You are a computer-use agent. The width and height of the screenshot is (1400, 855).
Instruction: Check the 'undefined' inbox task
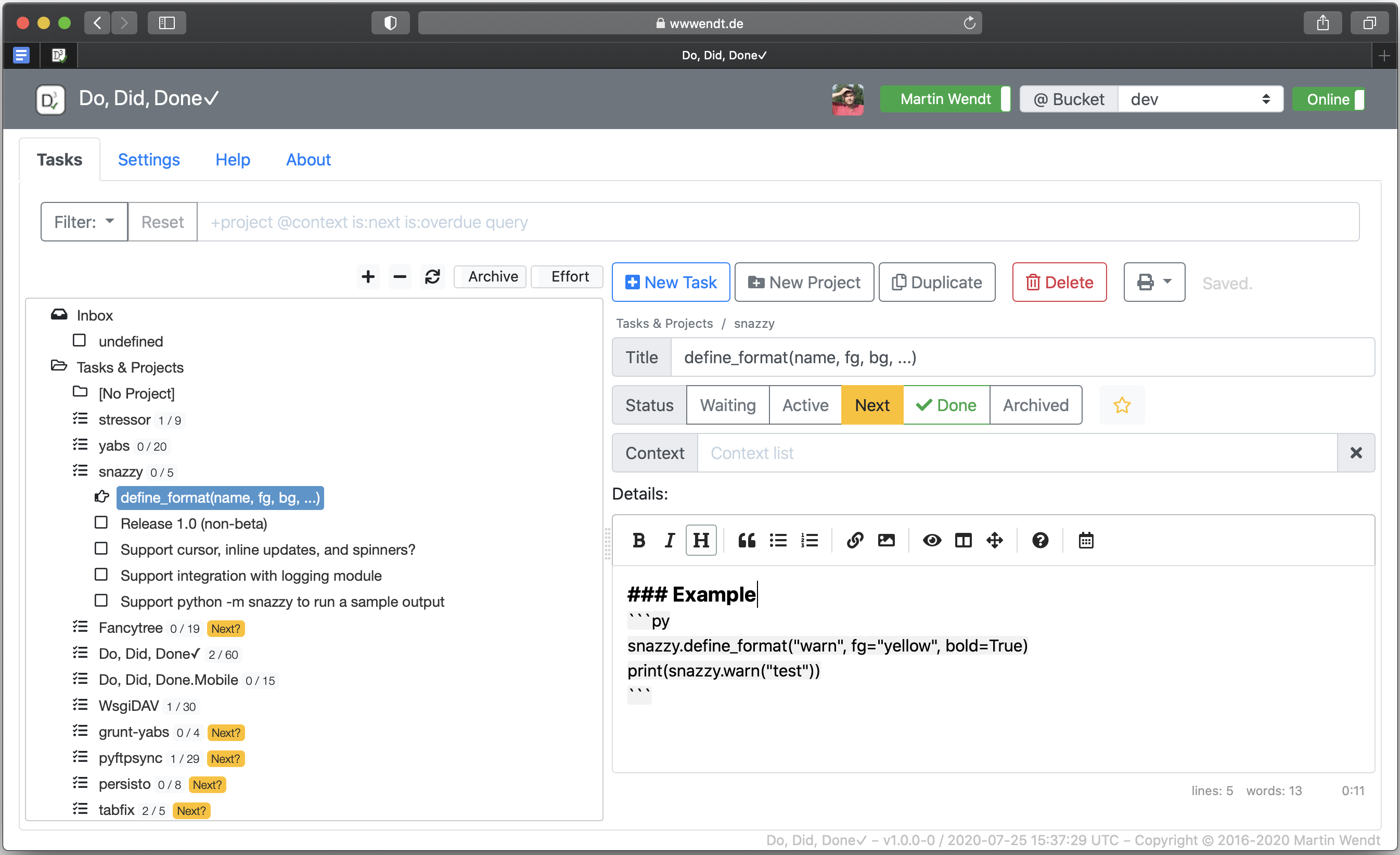click(79, 340)
